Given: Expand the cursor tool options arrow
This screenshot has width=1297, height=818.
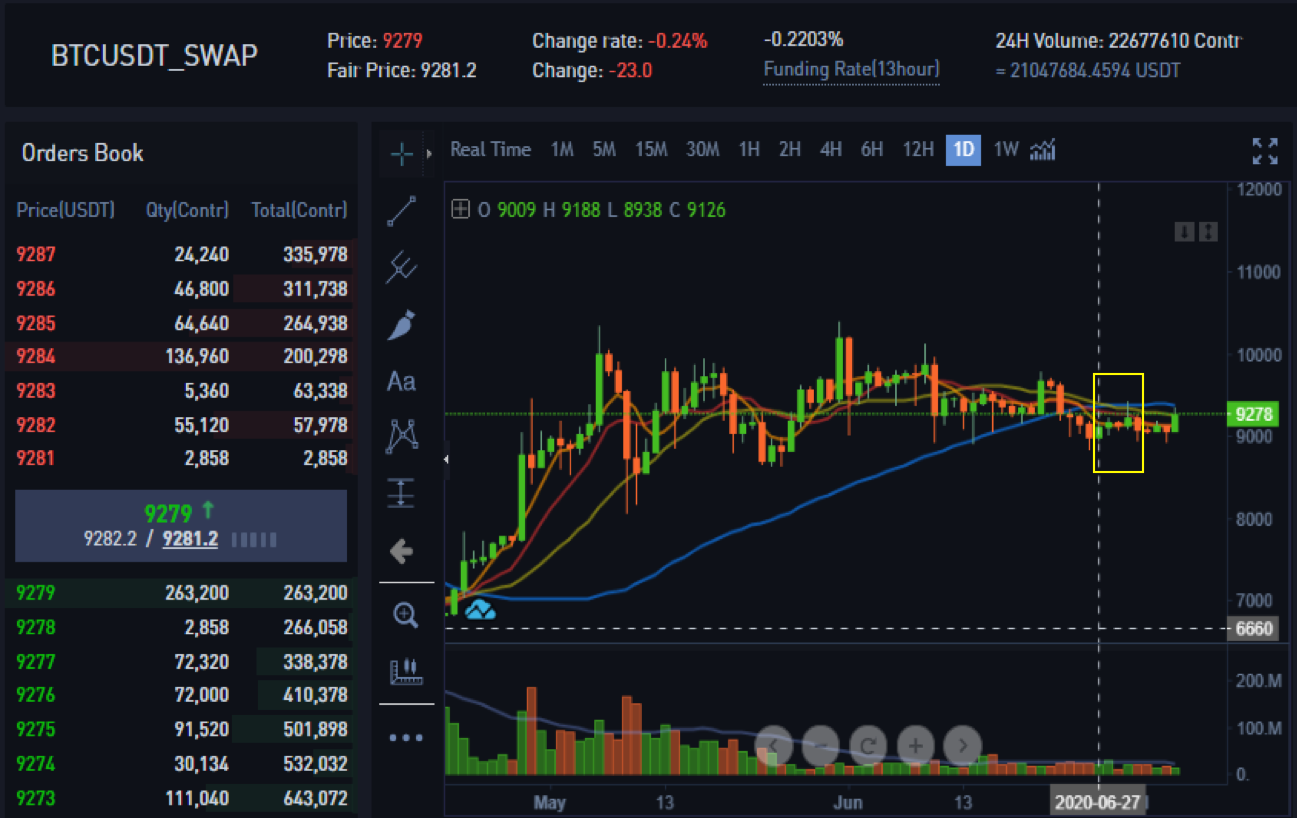Looking at the screenshot, I should click(x=429, y=154).
